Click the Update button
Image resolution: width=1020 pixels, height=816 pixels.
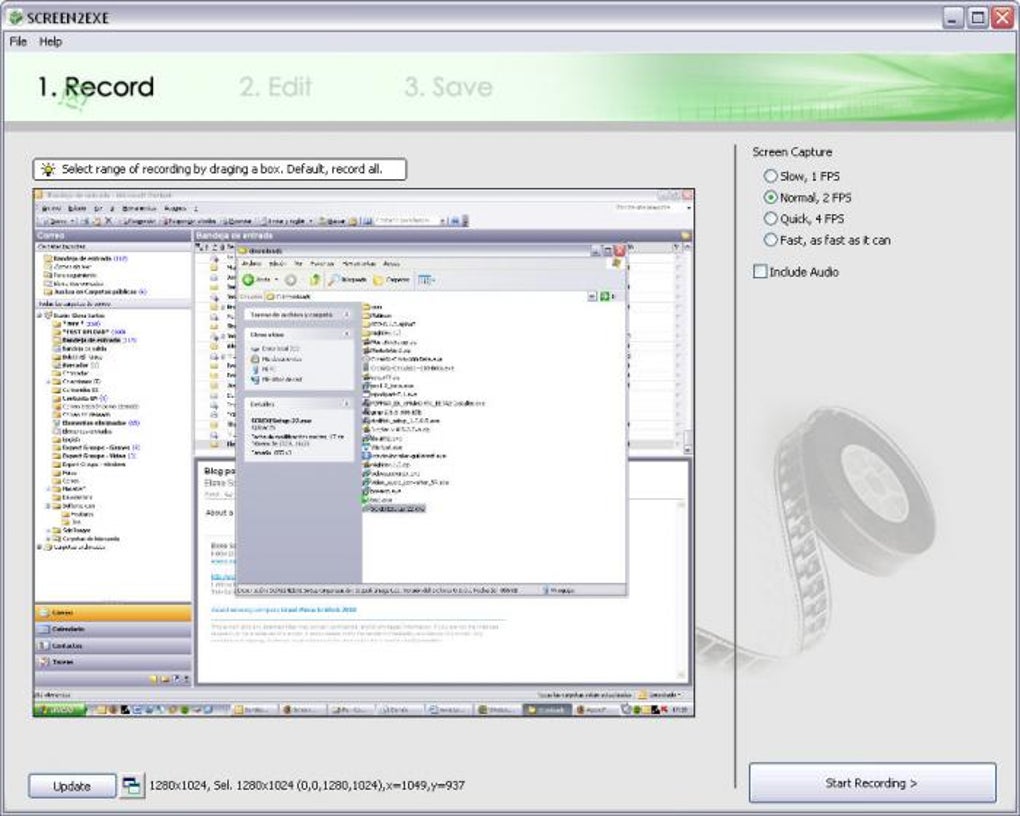(x=72, y=786)
